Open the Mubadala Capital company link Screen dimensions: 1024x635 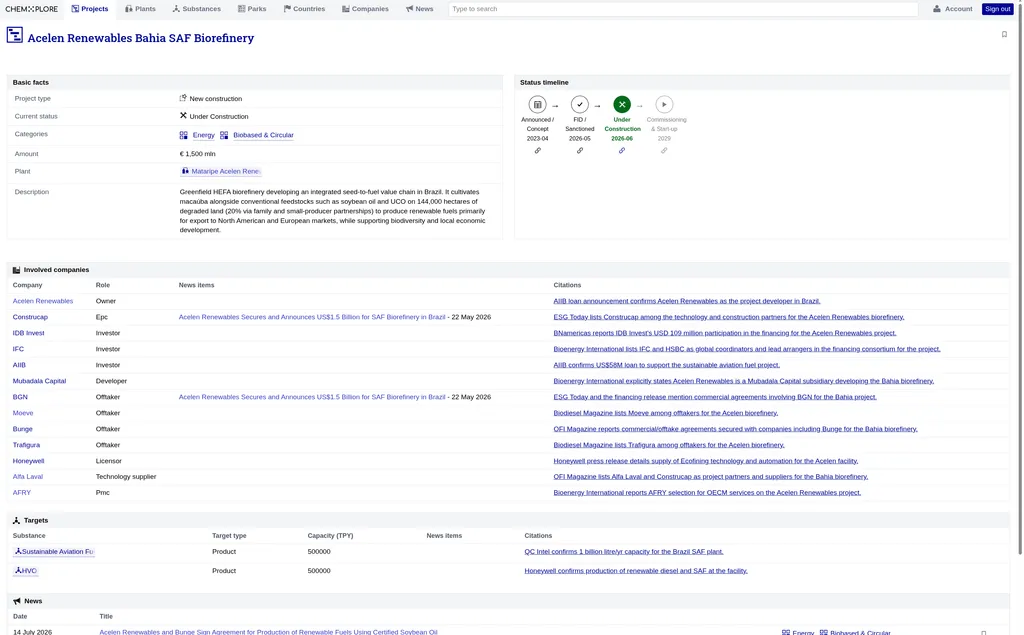click(39, 381)
